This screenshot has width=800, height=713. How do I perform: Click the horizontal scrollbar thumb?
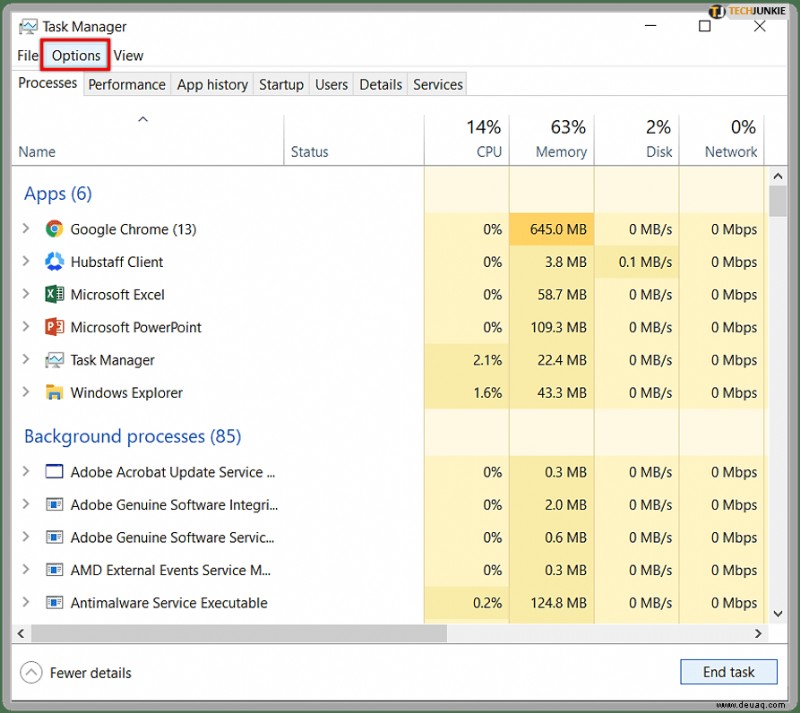[x=239, y=633]
